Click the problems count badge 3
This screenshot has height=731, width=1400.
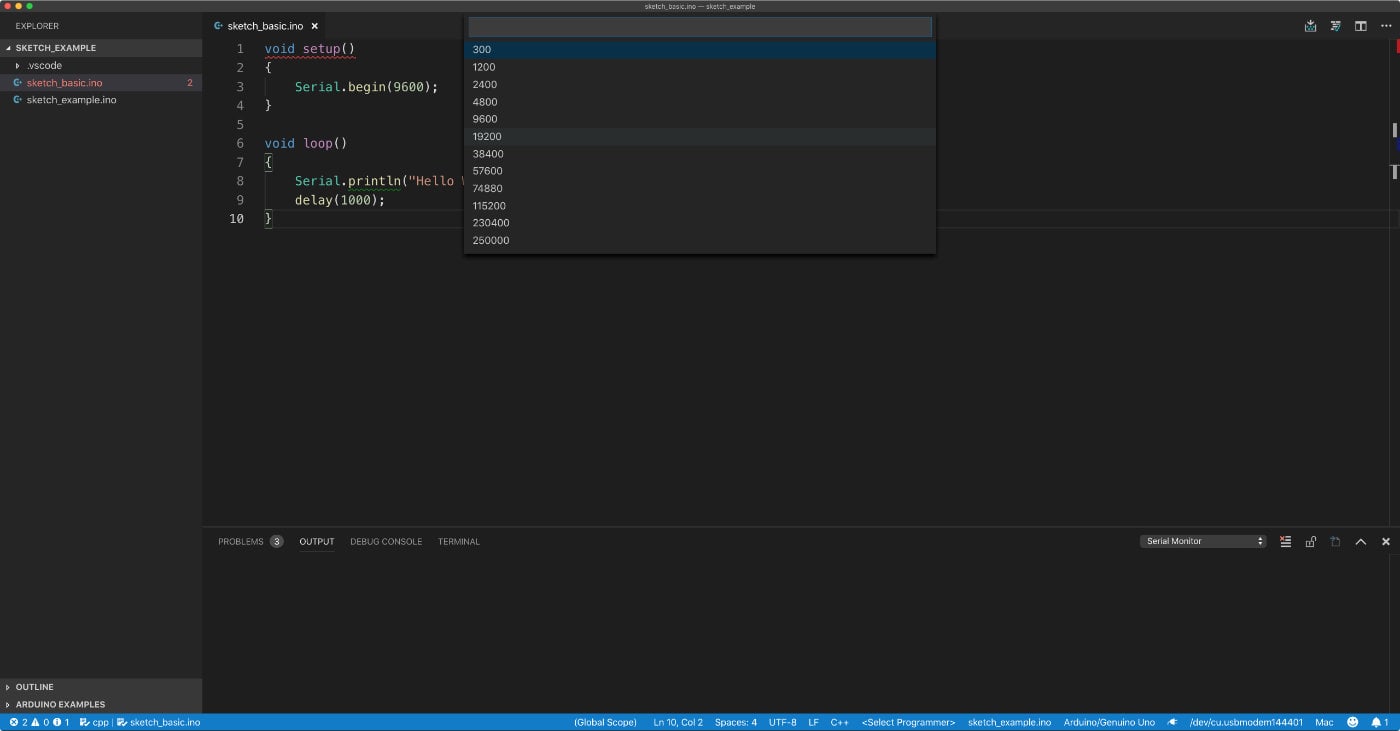point(277,541)
